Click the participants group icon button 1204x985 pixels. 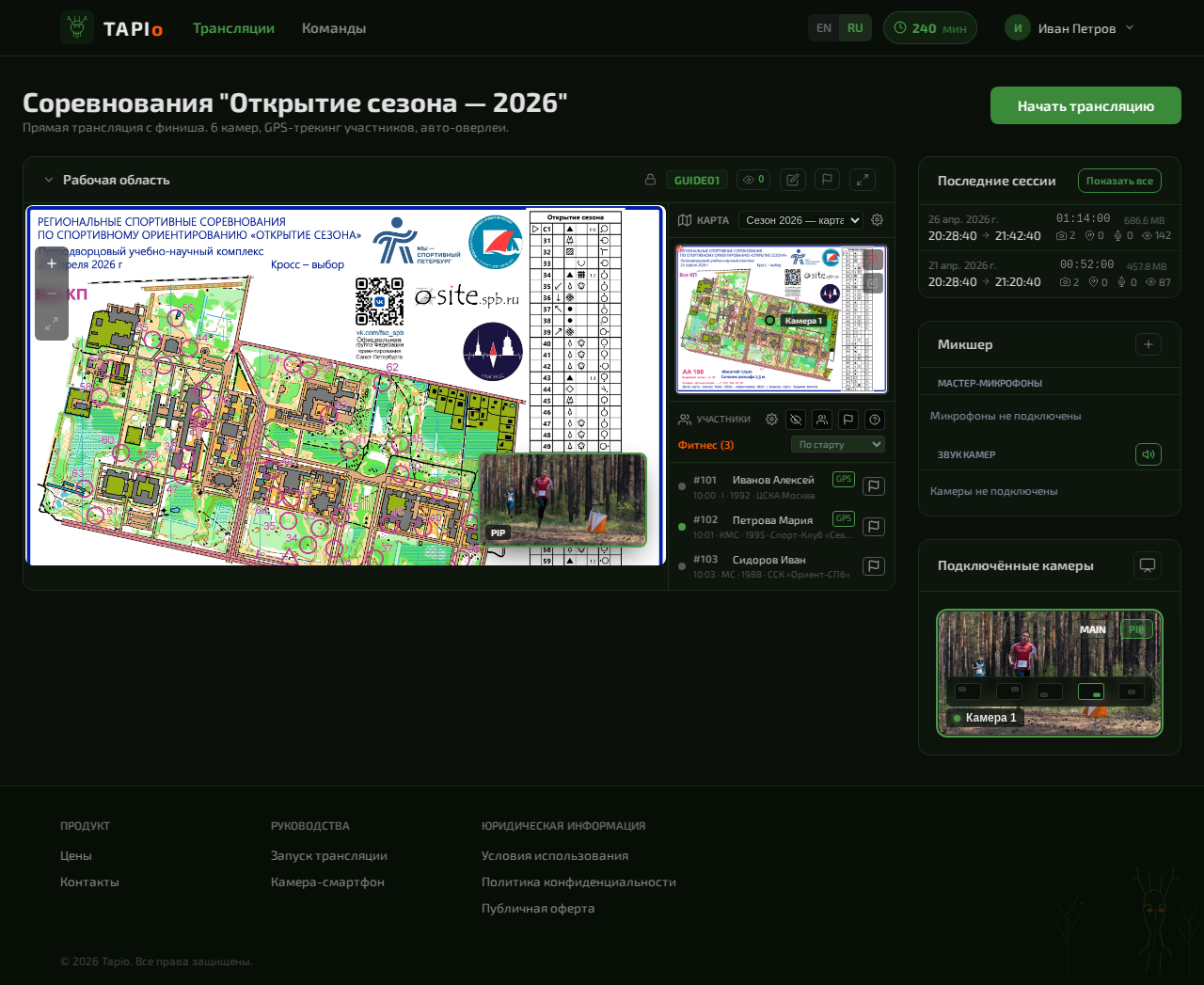point(822,420)
